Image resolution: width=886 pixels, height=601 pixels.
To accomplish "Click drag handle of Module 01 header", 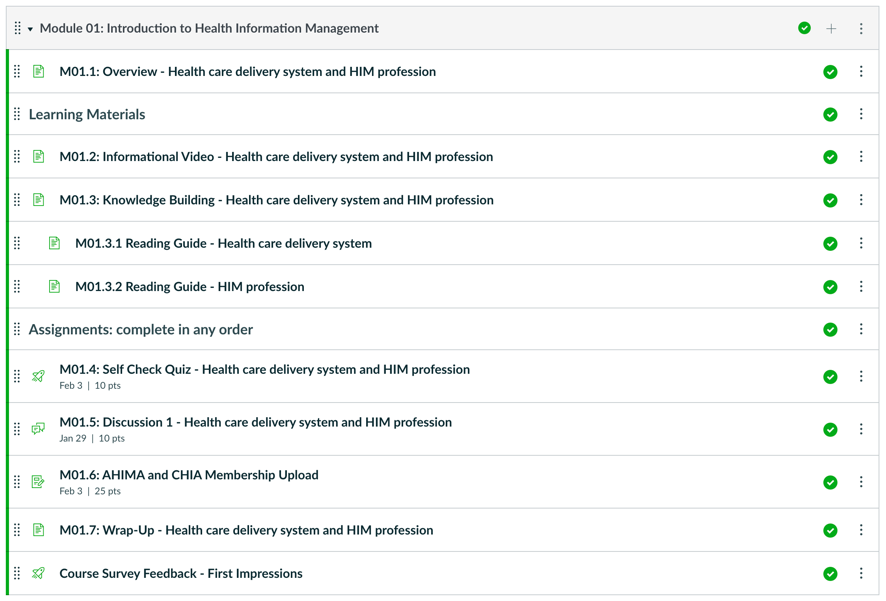I will (x=17, y=29).
